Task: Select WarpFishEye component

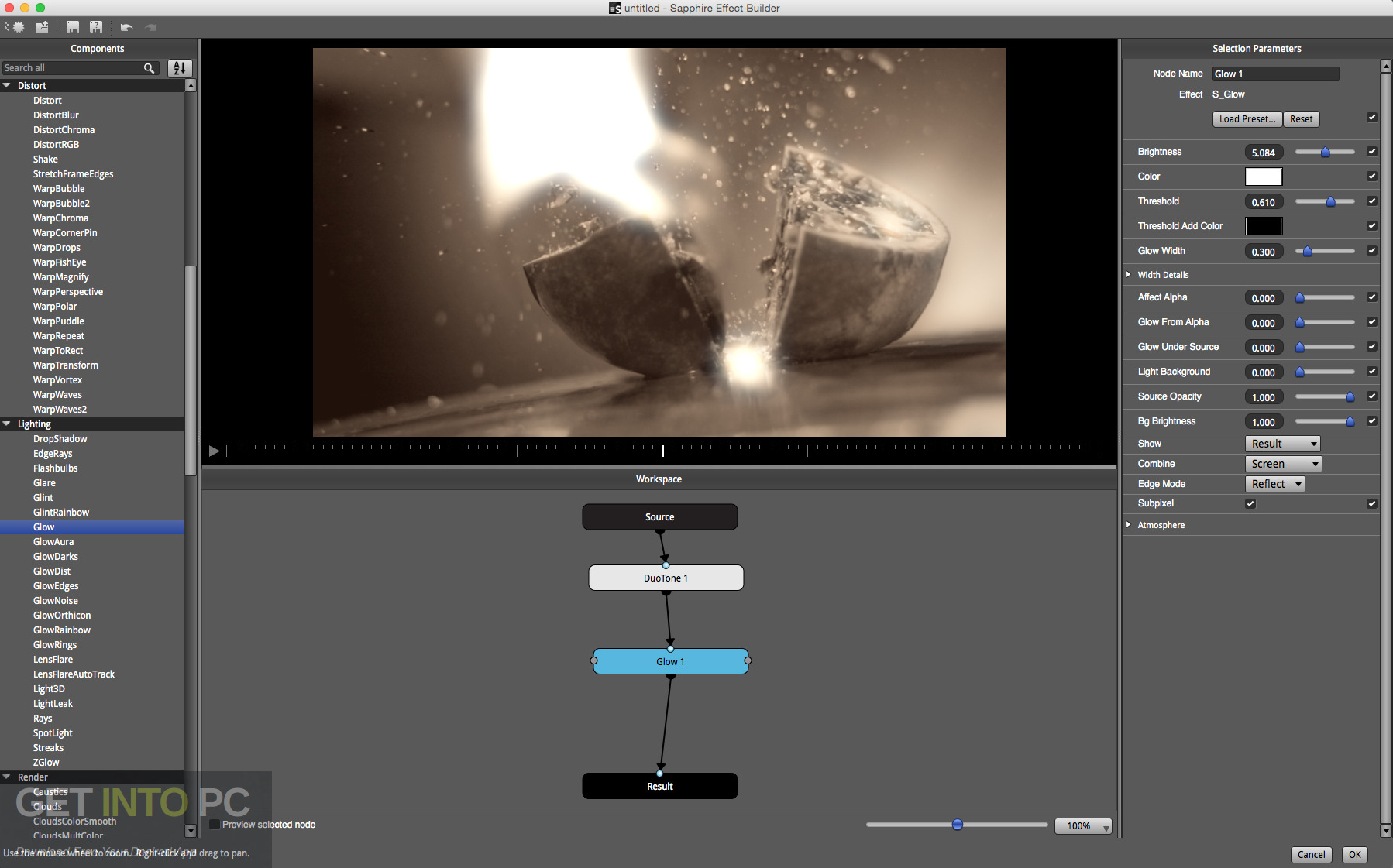Action: pos(60,262)
